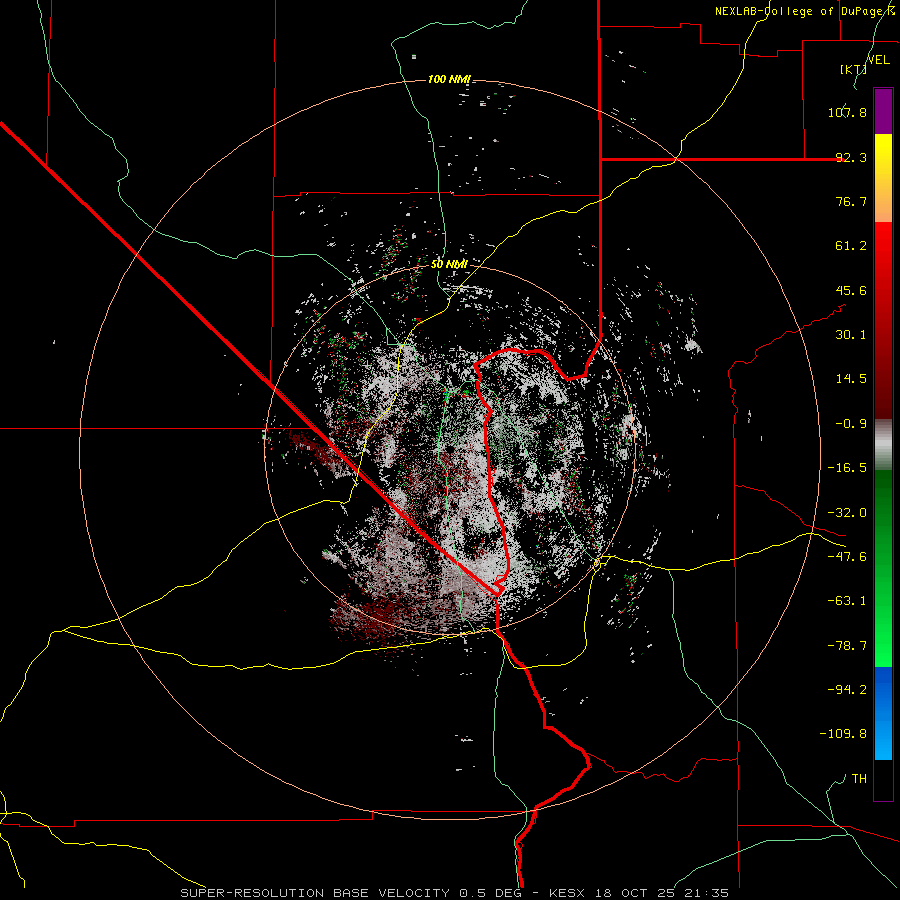The image size is (900, 900).
Task: Click the purple segment of the color bar
Action: coord(883,112)
